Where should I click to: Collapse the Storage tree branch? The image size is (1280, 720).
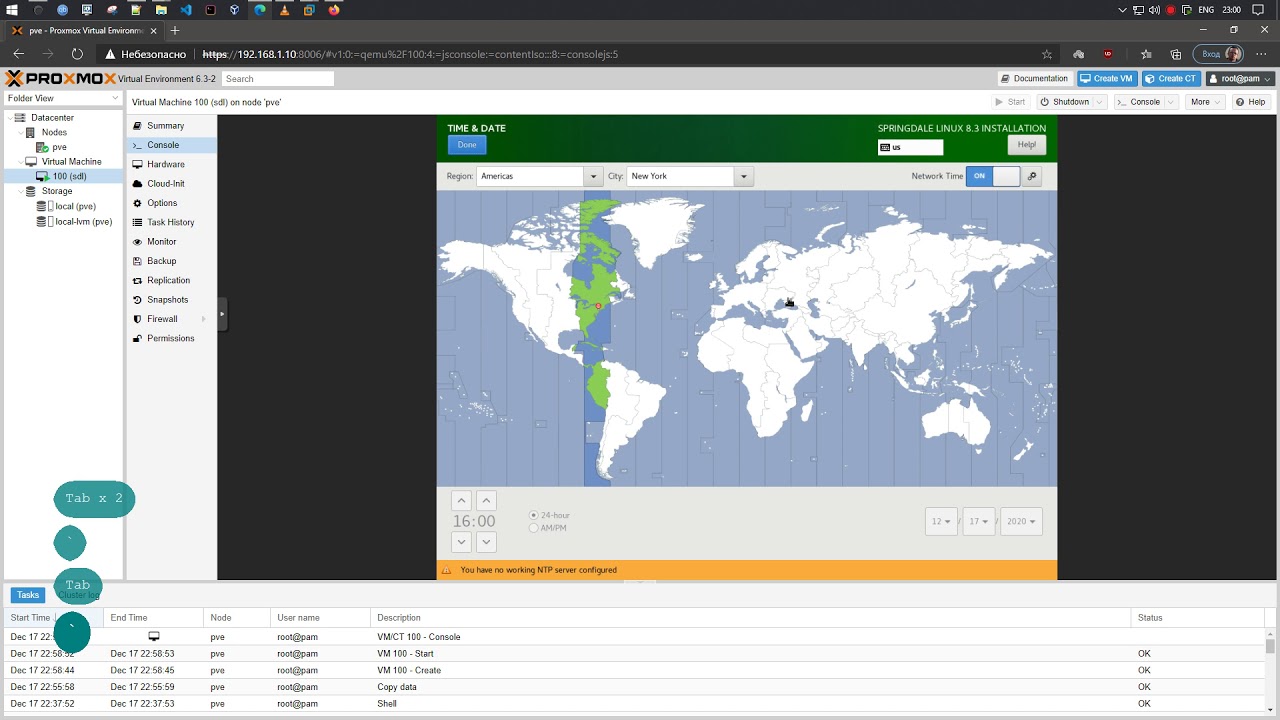(20, 191)
